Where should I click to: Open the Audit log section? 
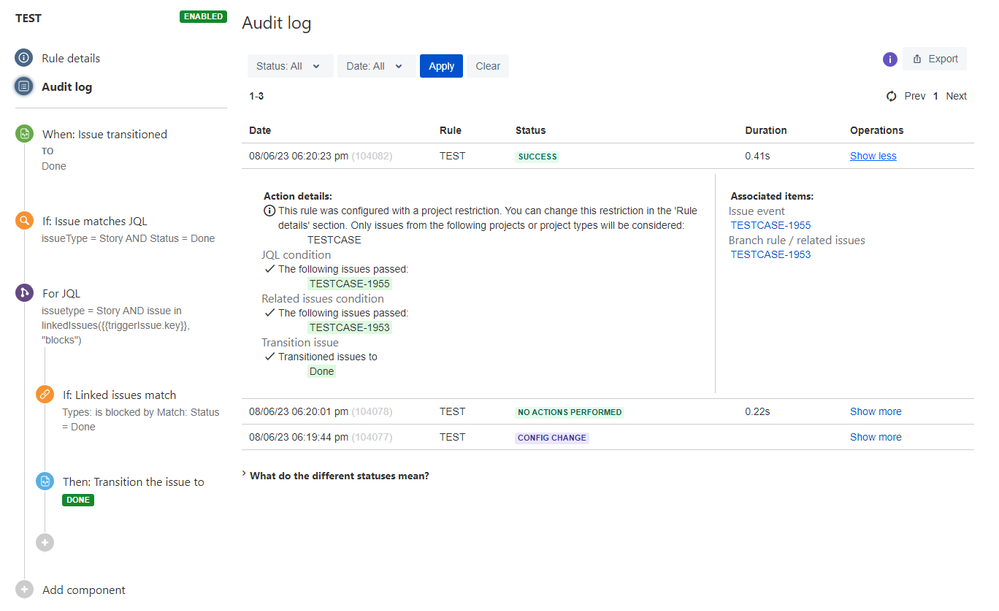click(x=67, y=87)
